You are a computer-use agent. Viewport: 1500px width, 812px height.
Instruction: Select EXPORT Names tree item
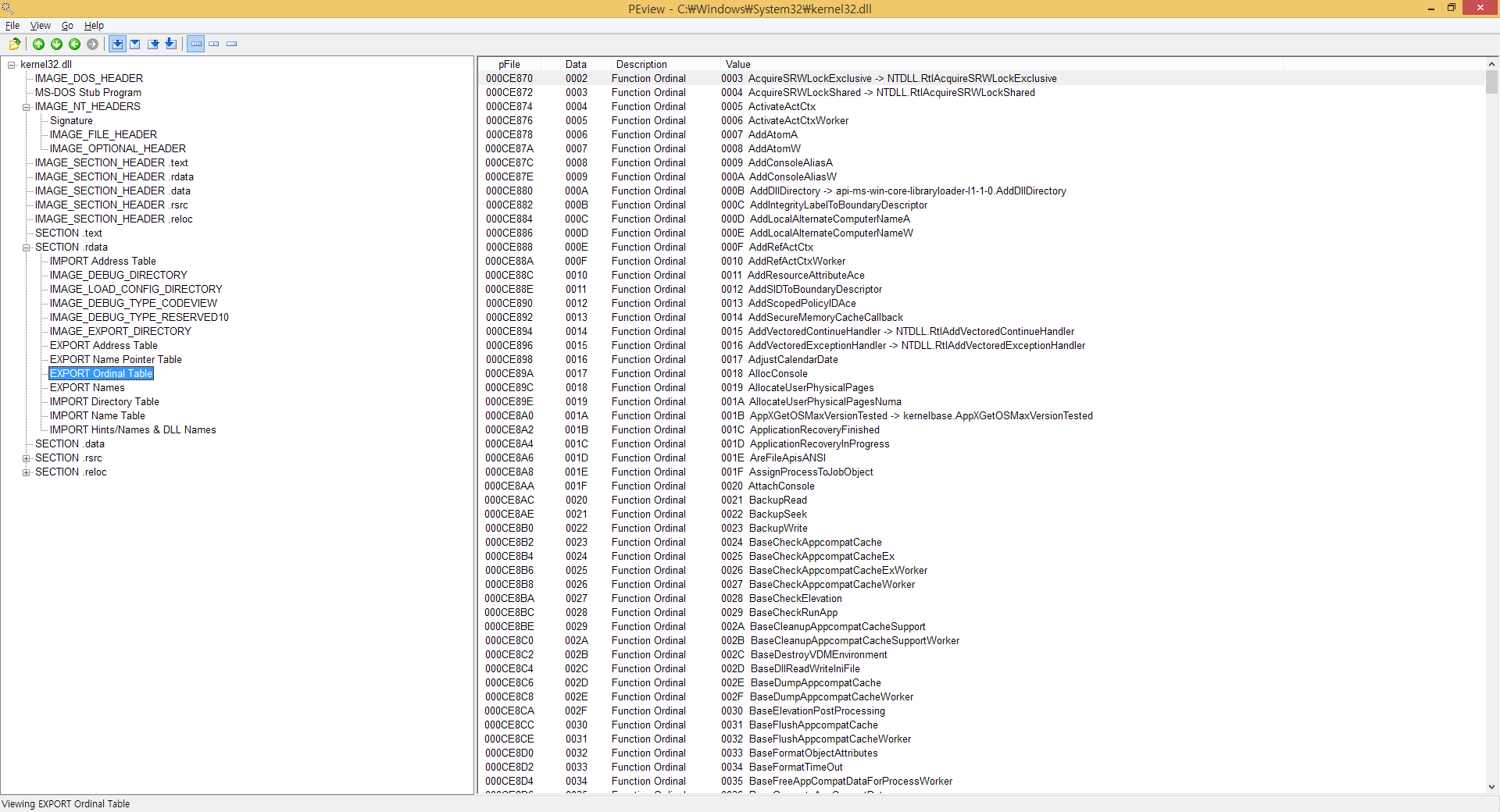pyautogui.click(x=87, y=388)
